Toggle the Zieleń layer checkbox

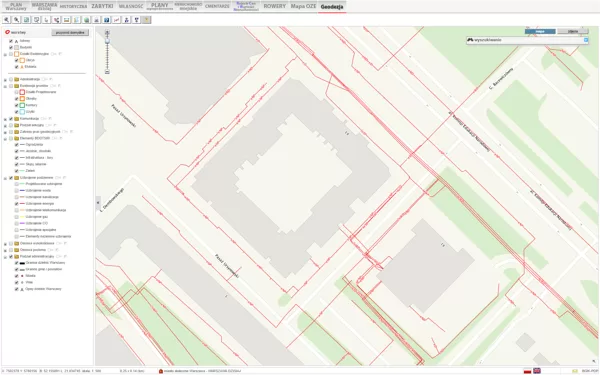tap(16, 171)
